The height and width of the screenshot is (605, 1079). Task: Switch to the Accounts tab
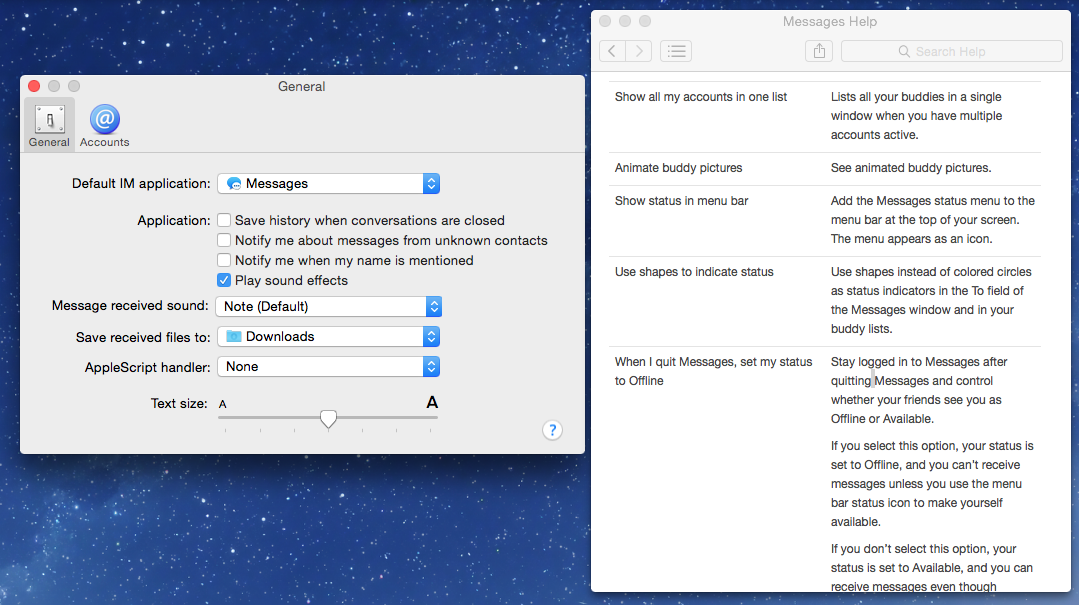click(105, 125)
